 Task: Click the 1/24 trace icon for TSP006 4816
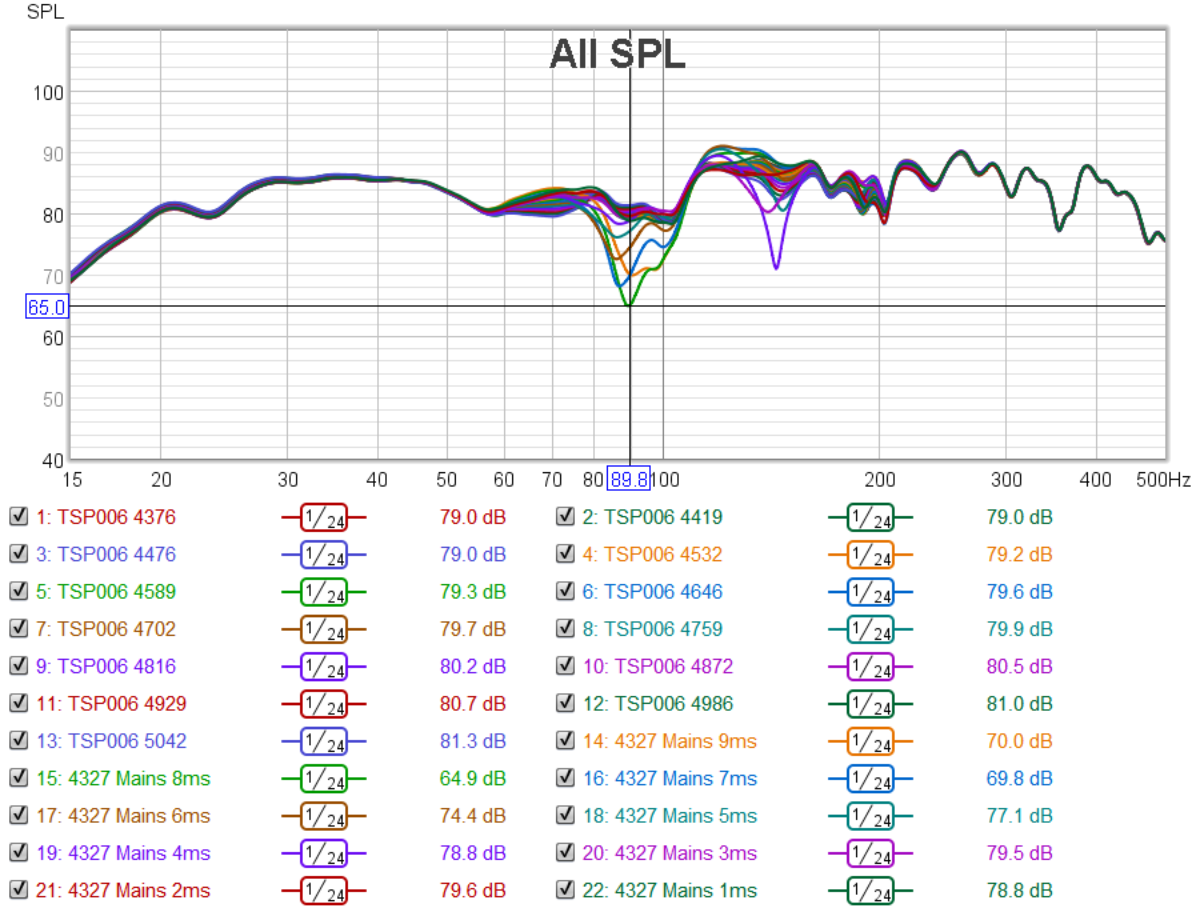(323, 666)
